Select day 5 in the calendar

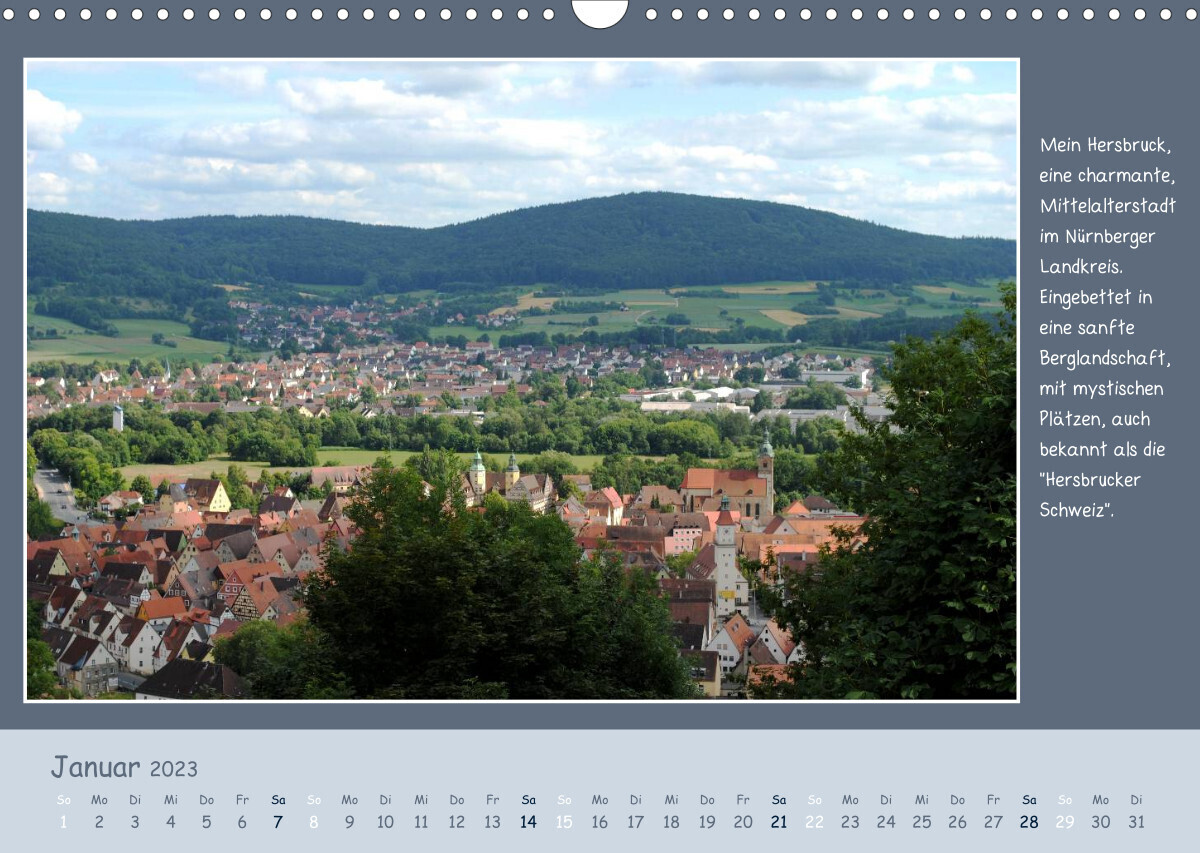pyautogui.click(x=206, y=822)
